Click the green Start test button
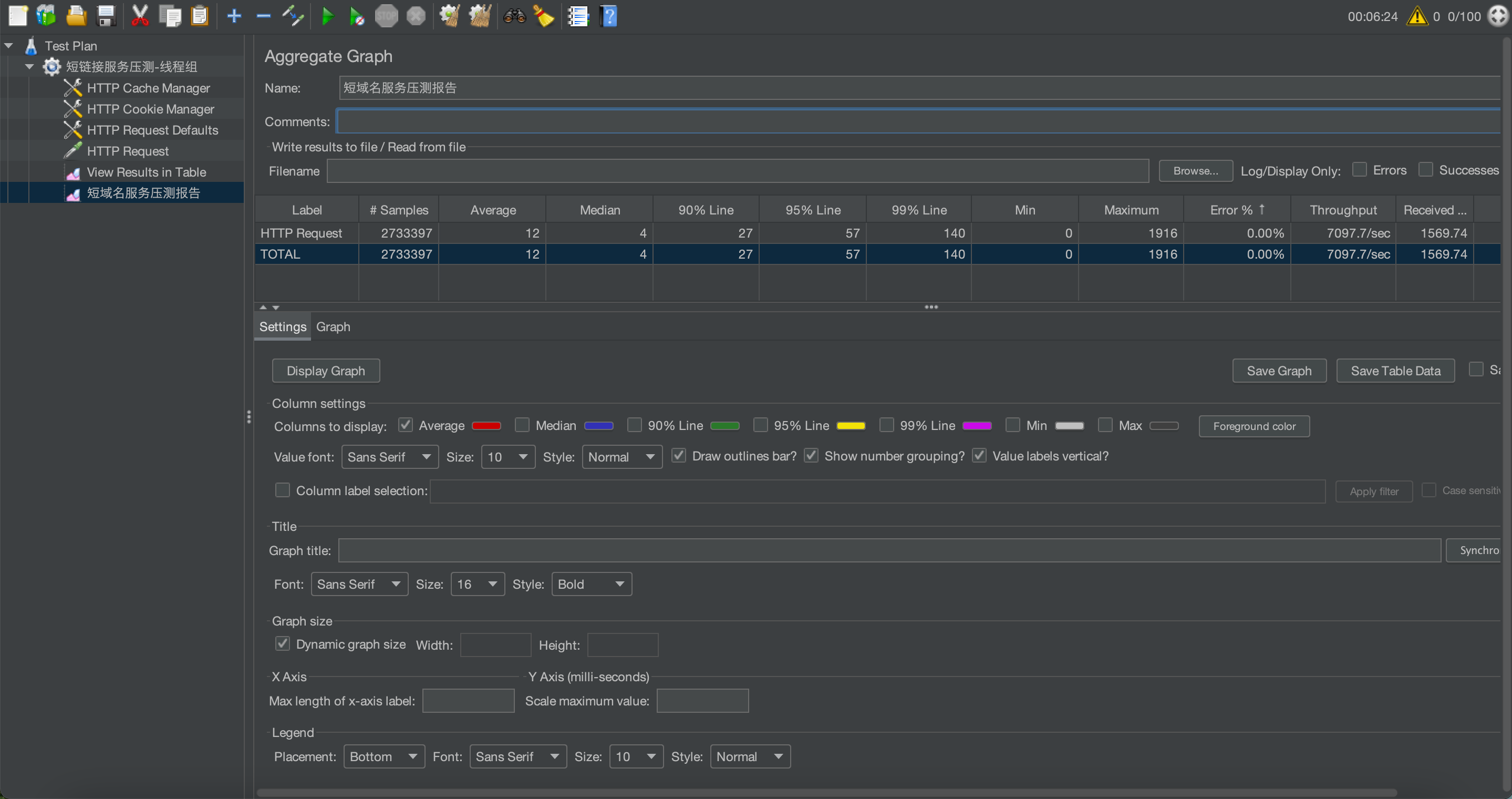Screen dimensions: 1512x799 pos(327,16)
